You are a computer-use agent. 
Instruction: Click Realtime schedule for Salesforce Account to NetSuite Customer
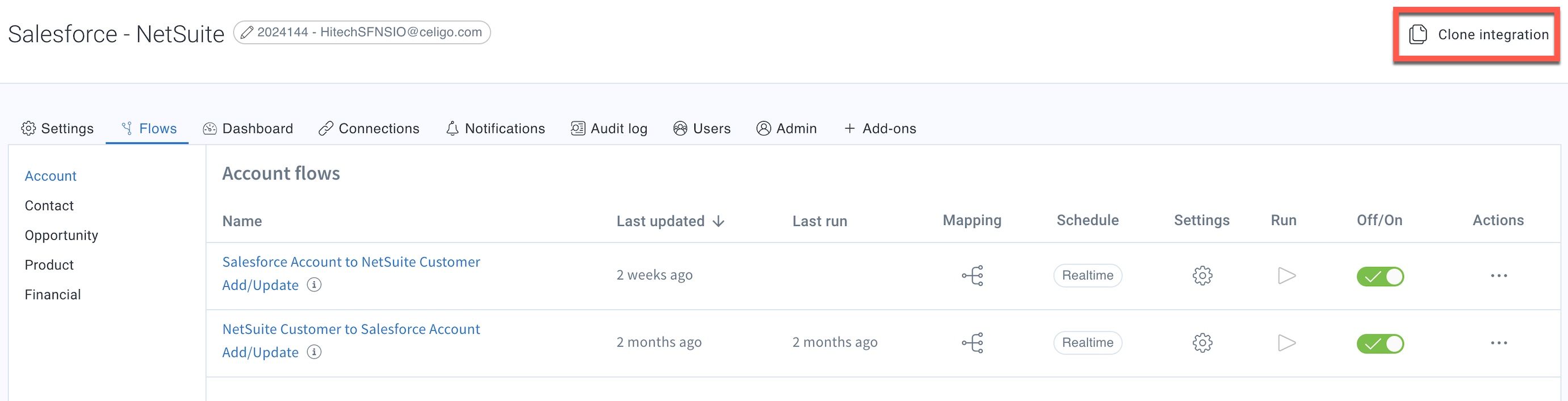click(x=1088, y=275)
